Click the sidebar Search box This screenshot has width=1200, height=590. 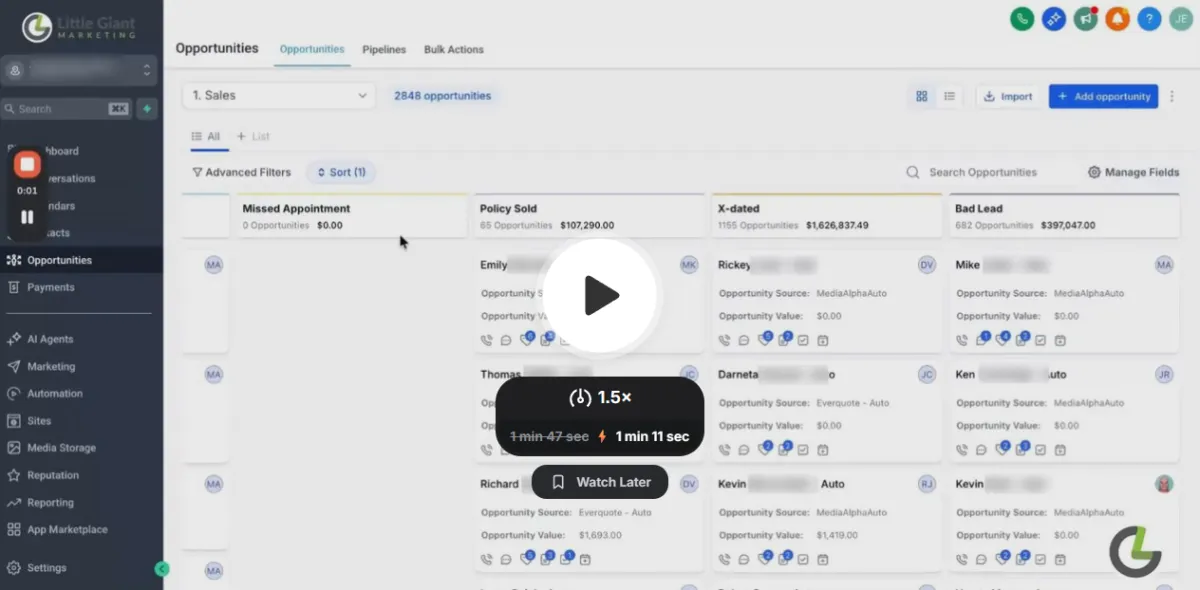tap(66, 109)
